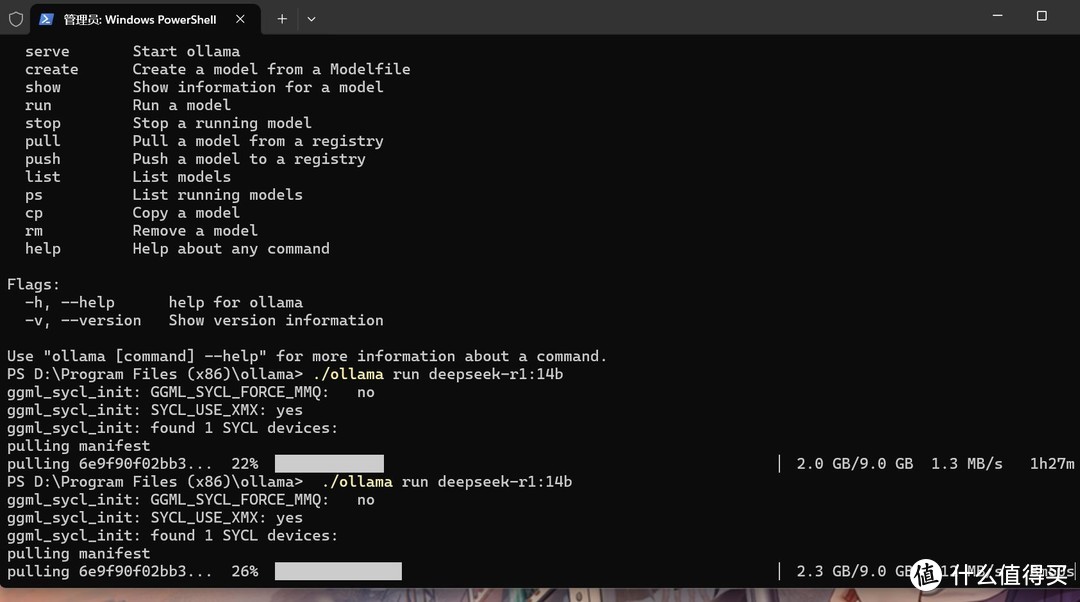Click the second './ollama run deepseek-r1:14b' command
Screen dimensions: 1080x602
pyautogui.click(x=446, y=481)
